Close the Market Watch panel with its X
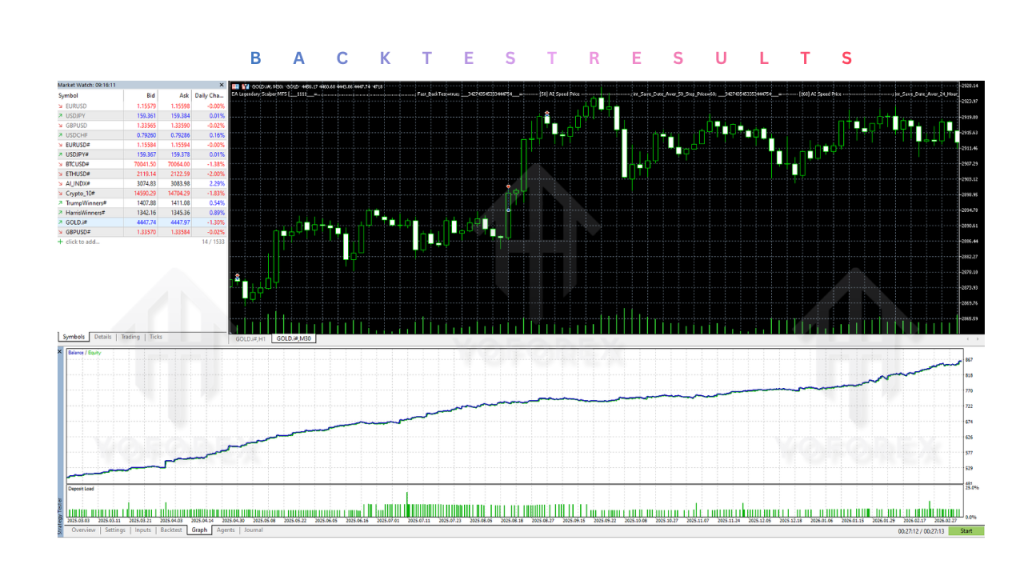This screenshot has width=1024, height=576. tap(222, 85)
